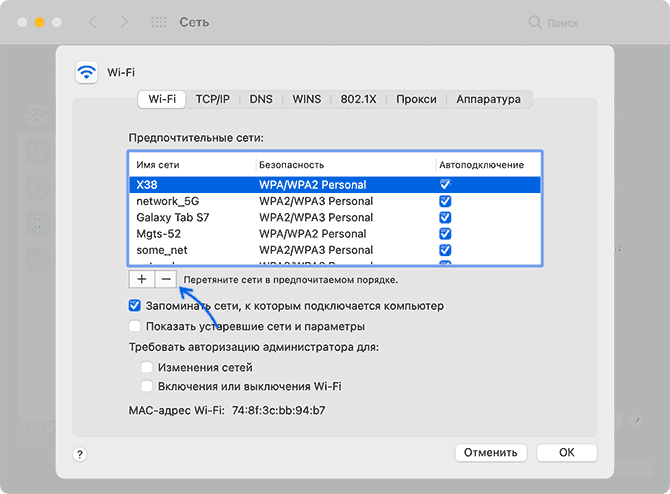Enable 'Показать устаревшие сети и параметры'
The image size is (670, 494).
[x=135, y=326]
